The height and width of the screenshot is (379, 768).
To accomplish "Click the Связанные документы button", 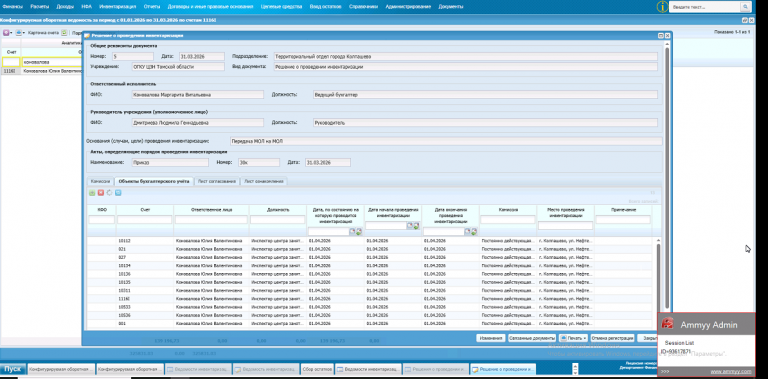I will point(532,338).
